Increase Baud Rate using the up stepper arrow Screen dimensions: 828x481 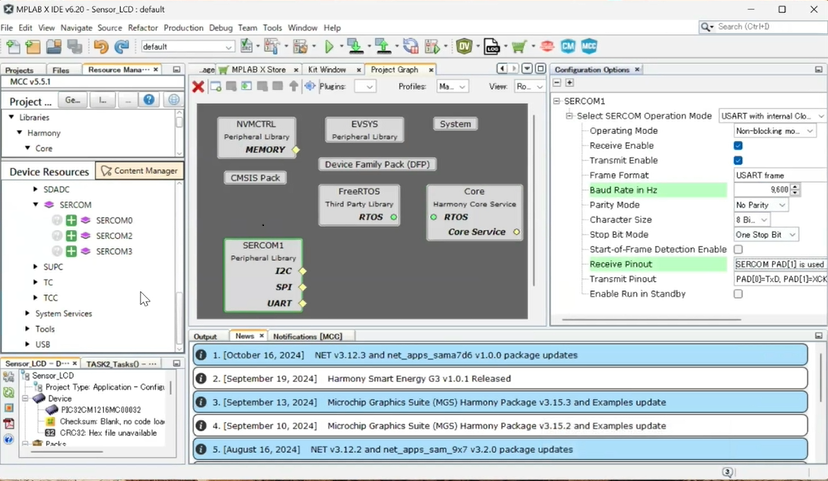click(795, 186)
